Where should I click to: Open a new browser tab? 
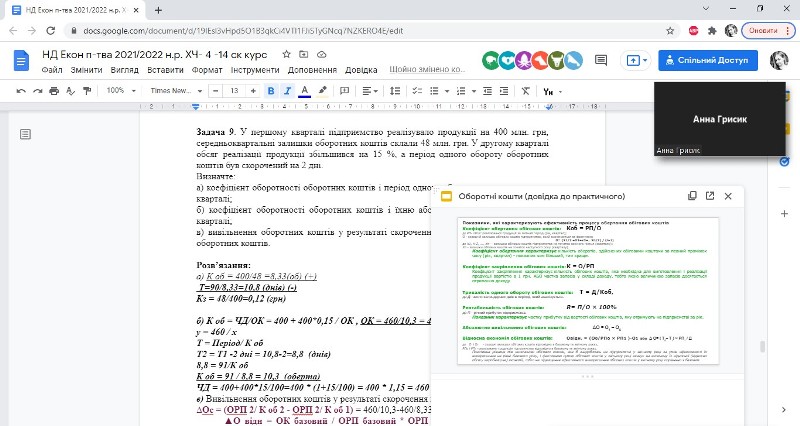158,10
